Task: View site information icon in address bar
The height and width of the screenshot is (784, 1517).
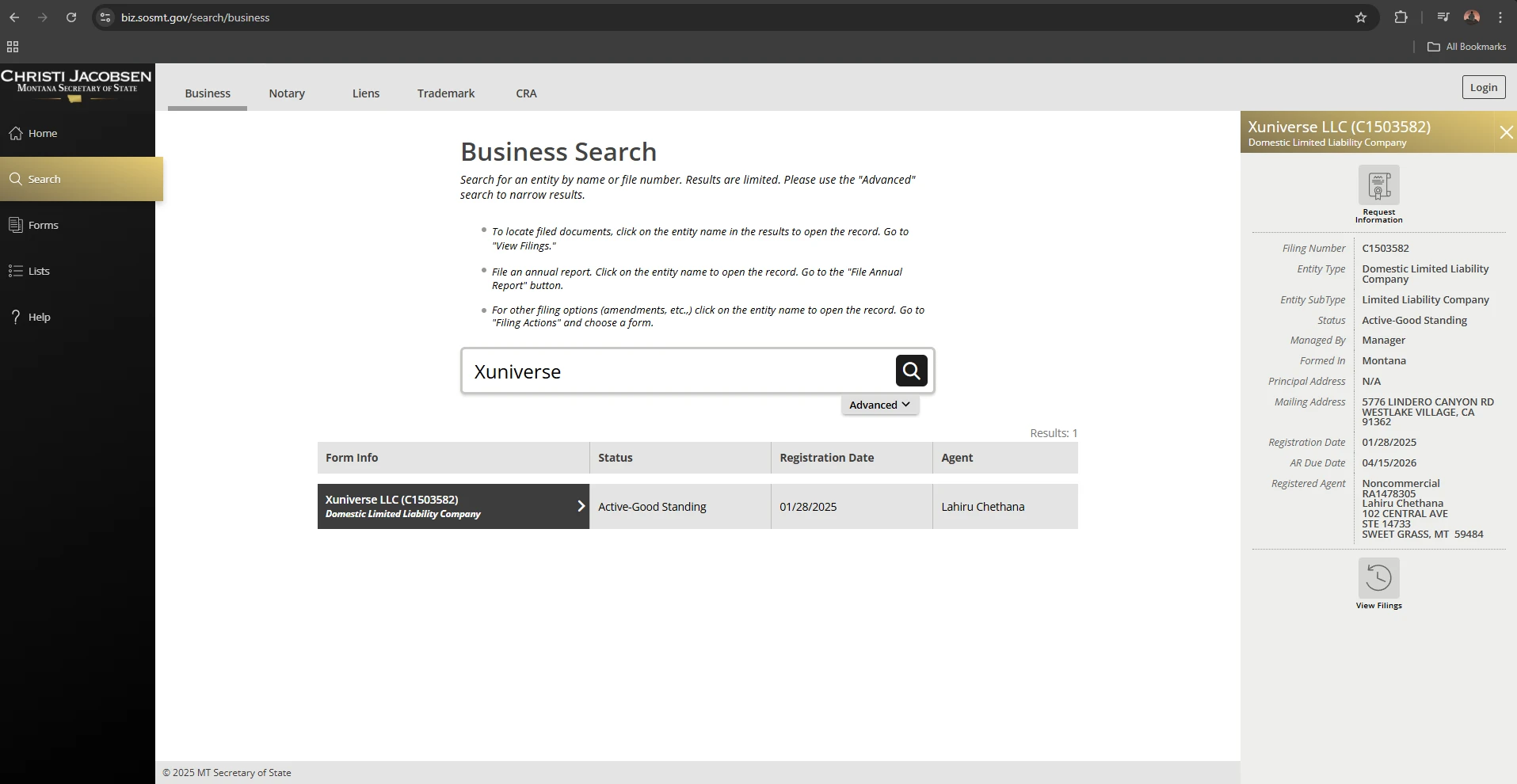Action: click(x=105, y=17)
